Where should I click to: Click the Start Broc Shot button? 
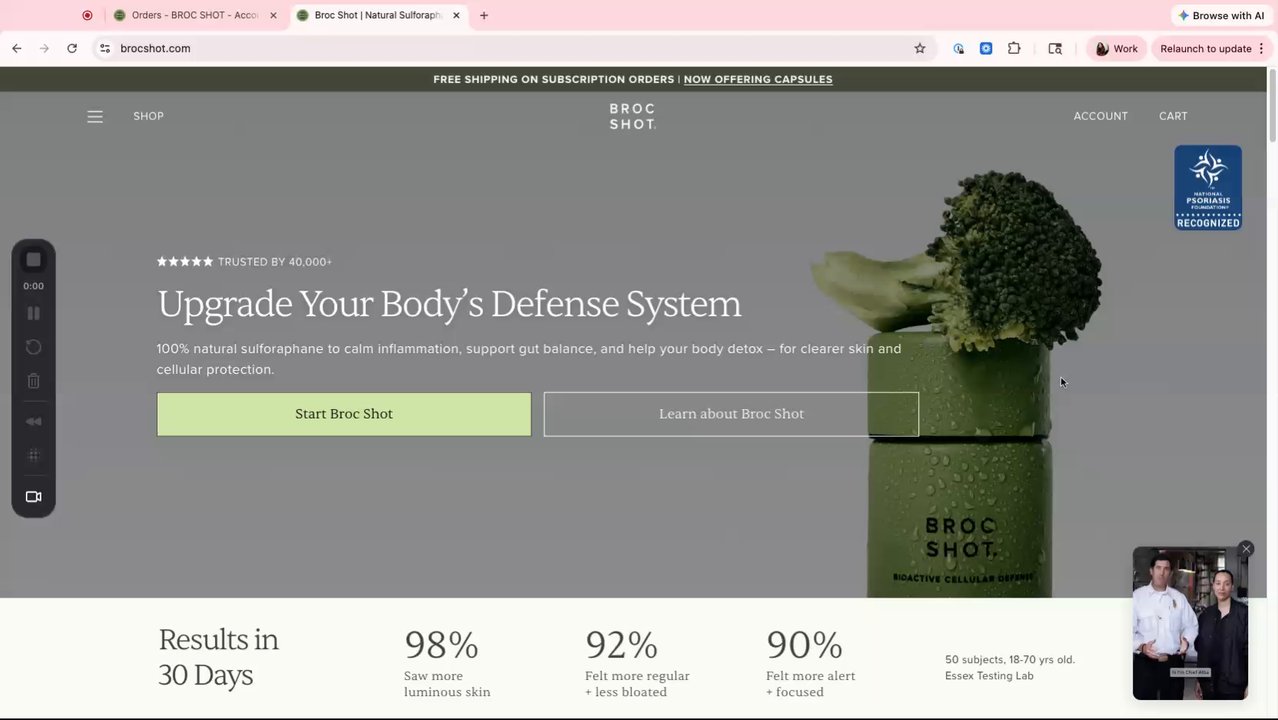click(344, 414)
